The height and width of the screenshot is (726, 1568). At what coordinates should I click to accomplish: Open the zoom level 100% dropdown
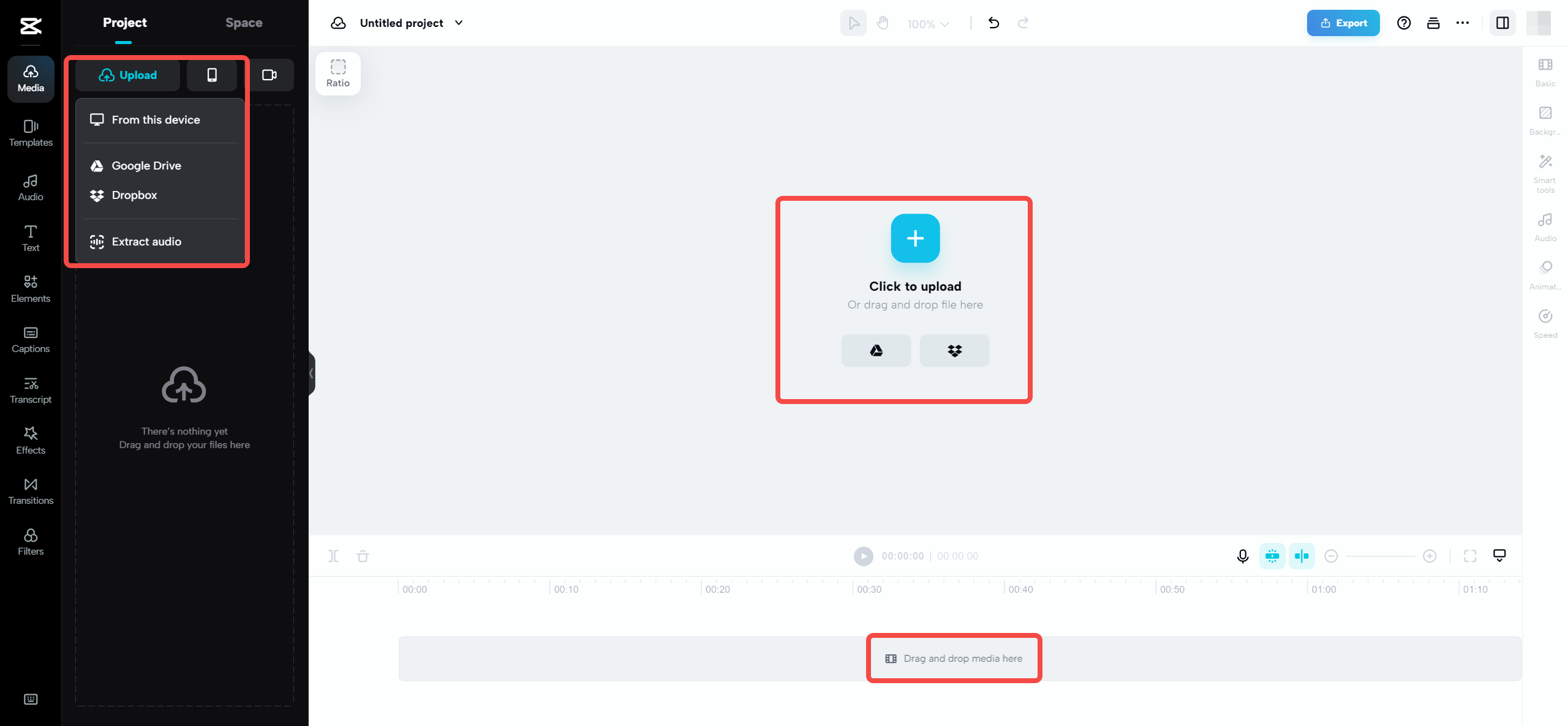pyautogui.click(x=928, y=22)
